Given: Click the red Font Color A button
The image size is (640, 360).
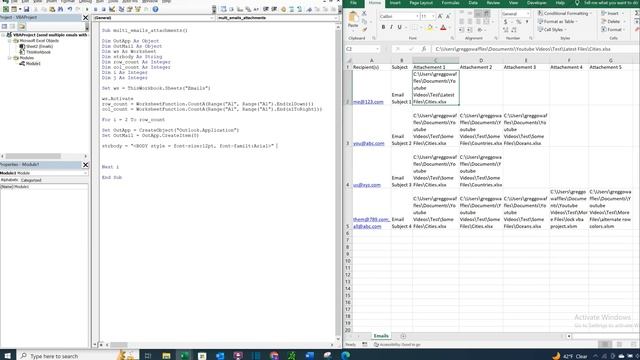Looking at the screenshot, I should coord(443,28).
